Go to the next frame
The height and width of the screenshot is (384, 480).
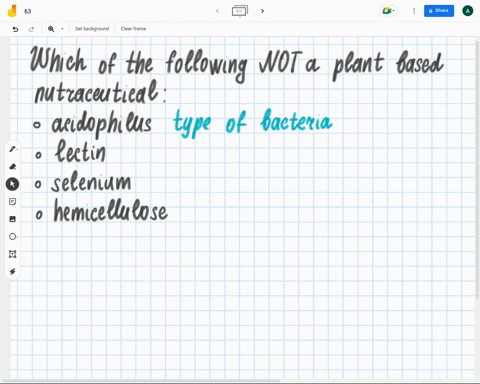pos(262,11)
